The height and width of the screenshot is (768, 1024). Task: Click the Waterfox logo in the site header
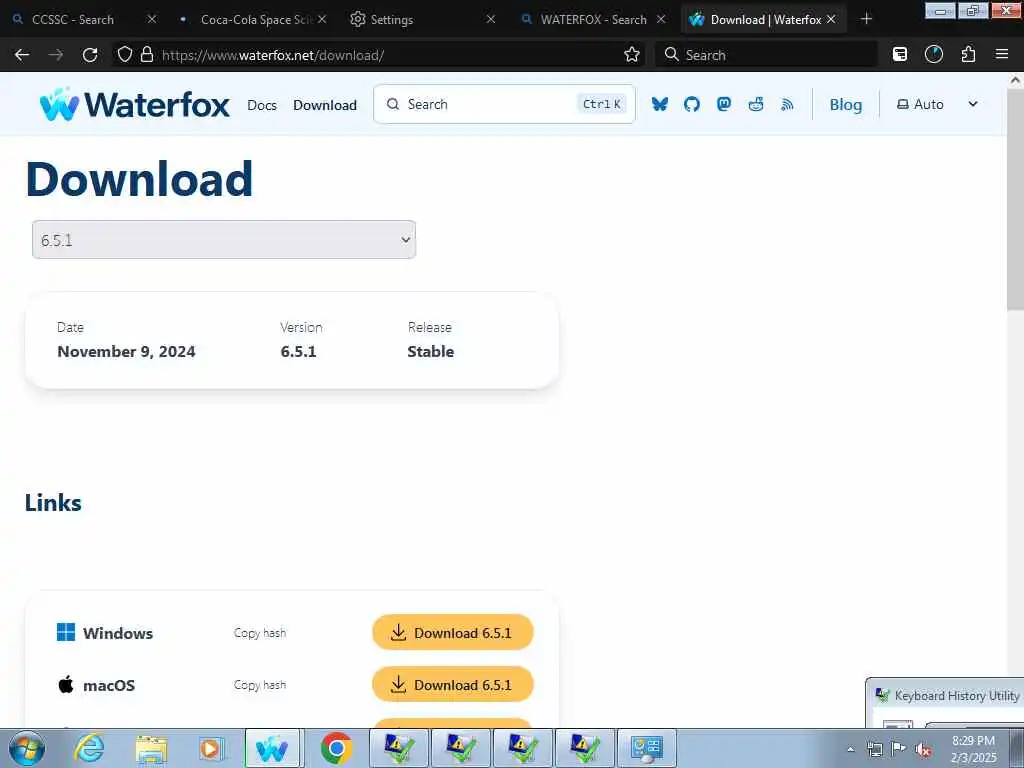pos(135,104)
